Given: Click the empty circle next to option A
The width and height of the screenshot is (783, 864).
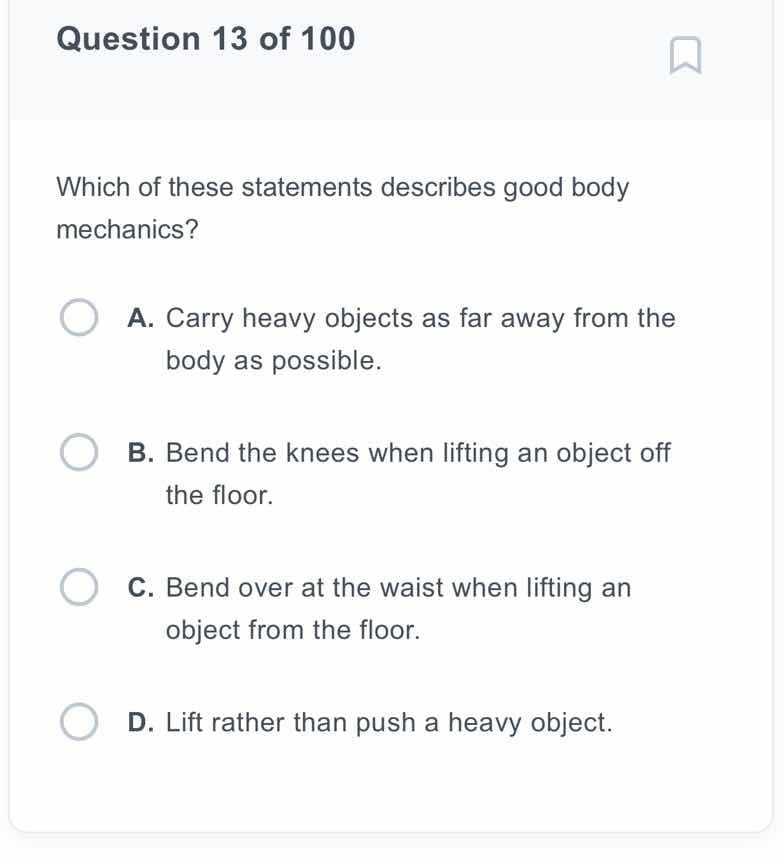Looking at the screenshot, I should 79,317.
